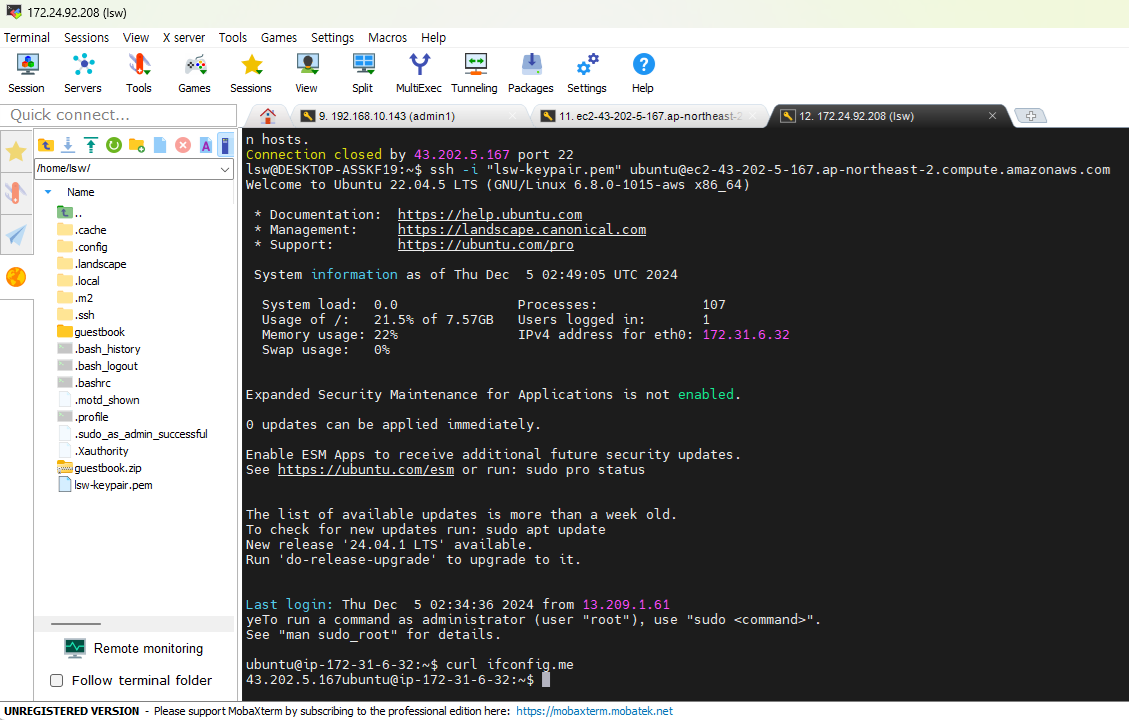Select the '..' parent folder entry
Viewport: 1129px width, 720px height.
[70, 213]
